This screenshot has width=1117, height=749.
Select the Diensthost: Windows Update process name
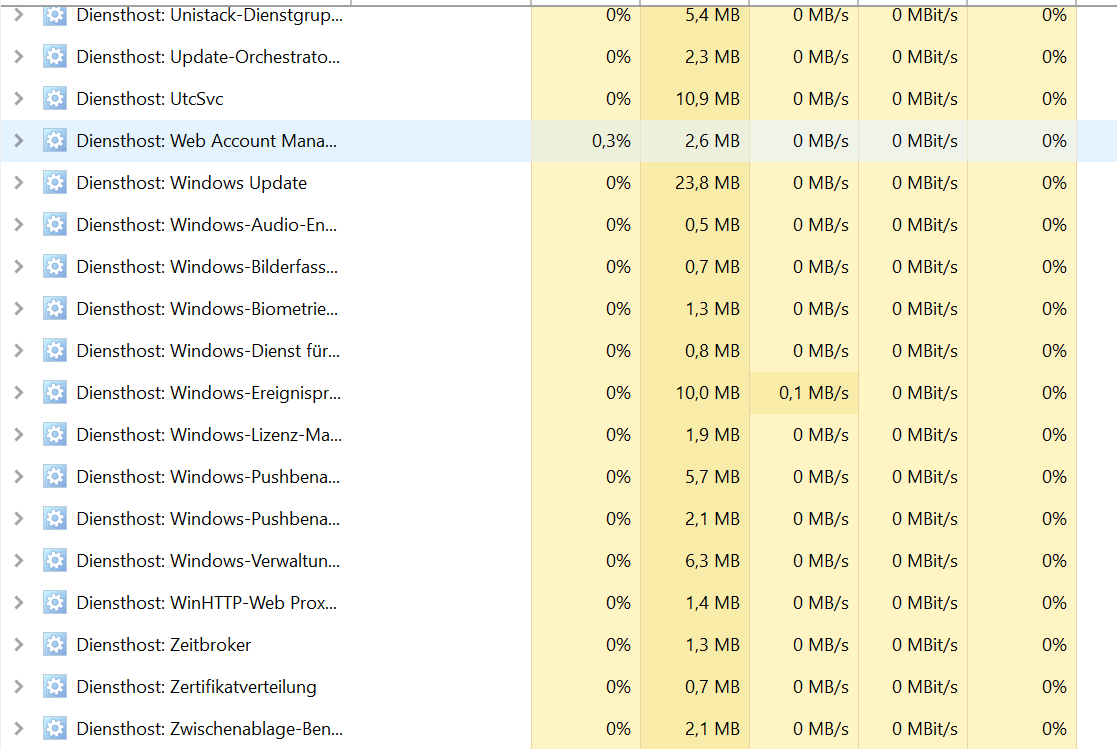click(x=192, y=183)
